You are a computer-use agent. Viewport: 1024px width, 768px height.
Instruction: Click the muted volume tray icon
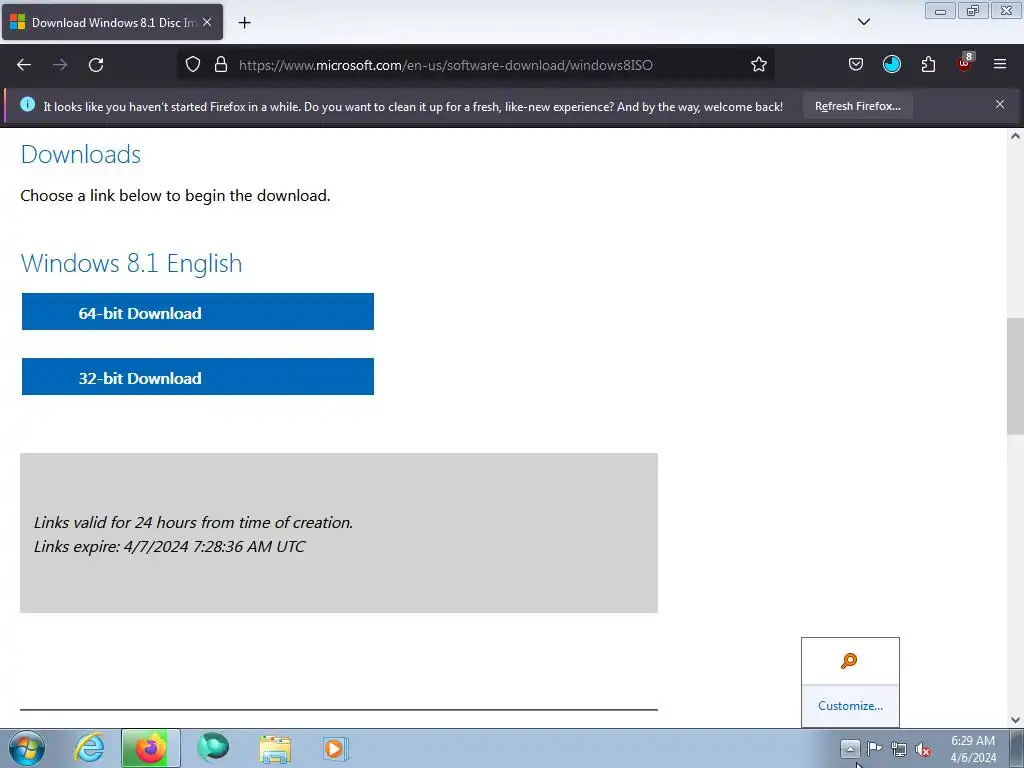[x=923, y=749]
